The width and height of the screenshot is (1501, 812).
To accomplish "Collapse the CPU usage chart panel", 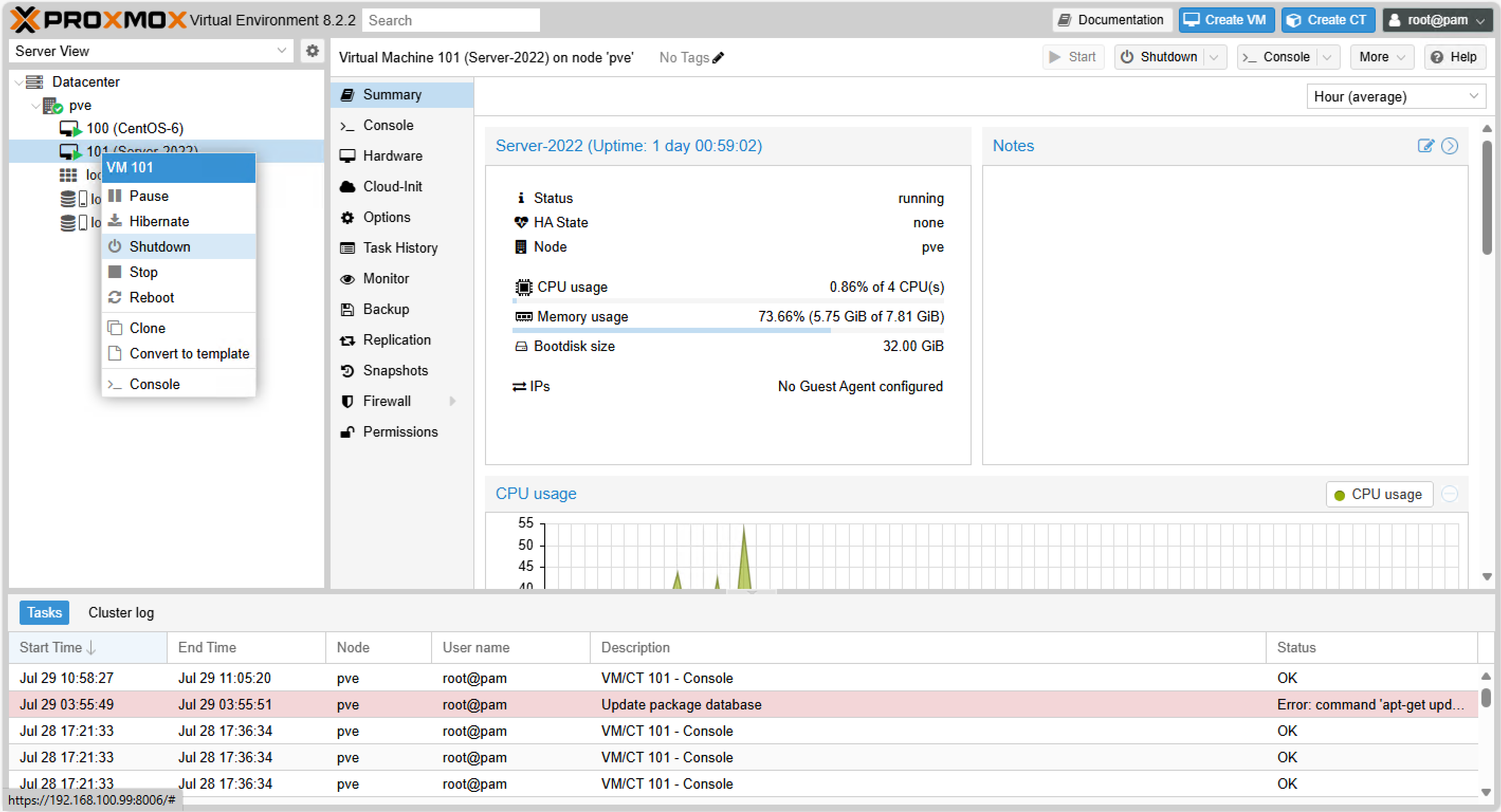I will tap(1450, 494).
